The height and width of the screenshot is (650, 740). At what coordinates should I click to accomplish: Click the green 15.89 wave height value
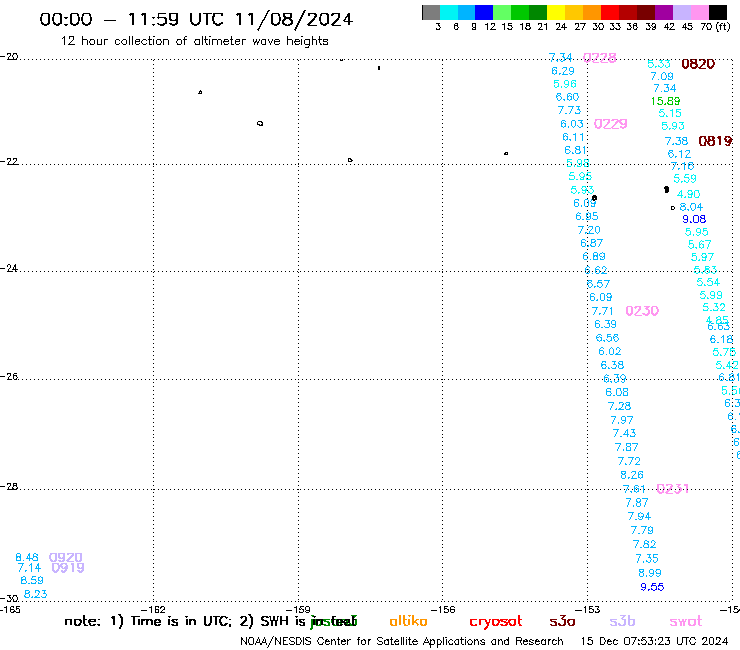(665, 101)
